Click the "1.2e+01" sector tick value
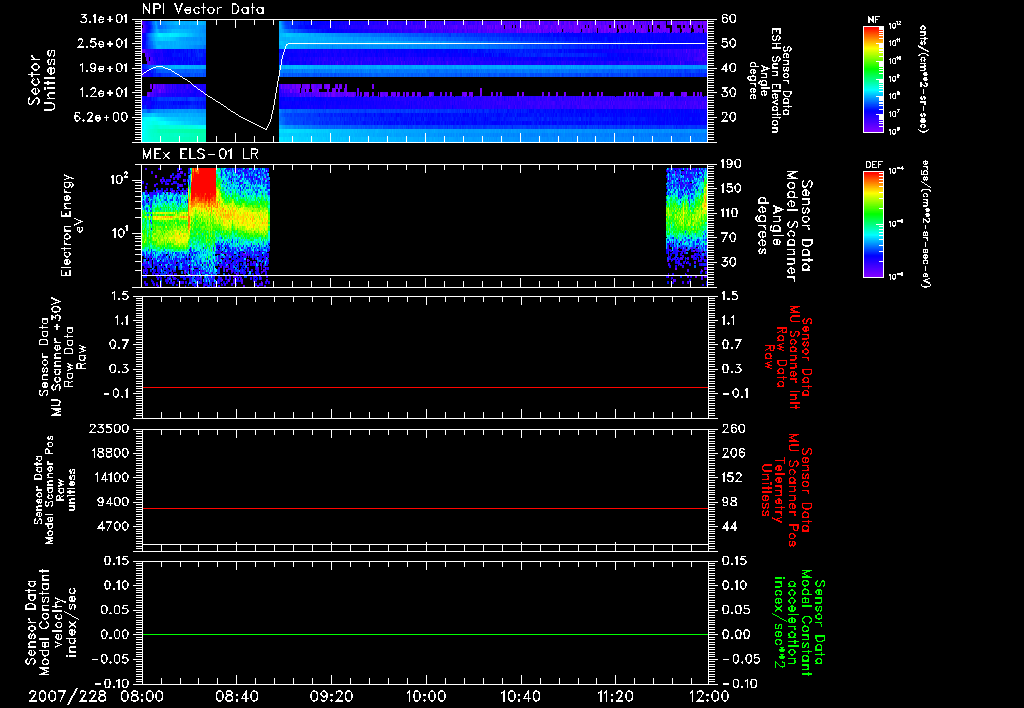Image resolution: width=1024 pixels, height=708 pixels. [x=103, y=93]
